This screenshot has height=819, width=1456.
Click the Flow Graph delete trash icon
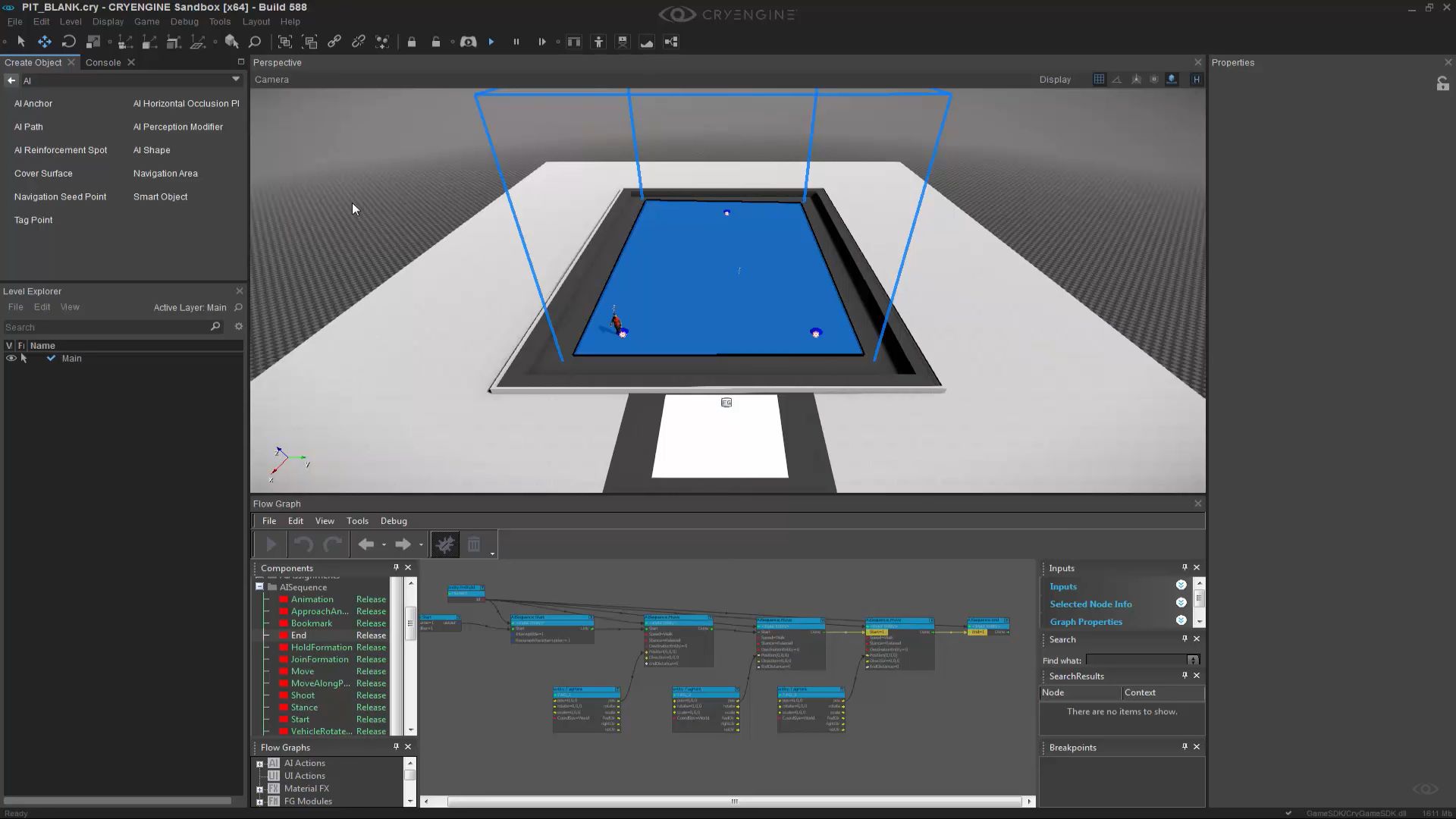pyautogui.click(x=474, y=544)
